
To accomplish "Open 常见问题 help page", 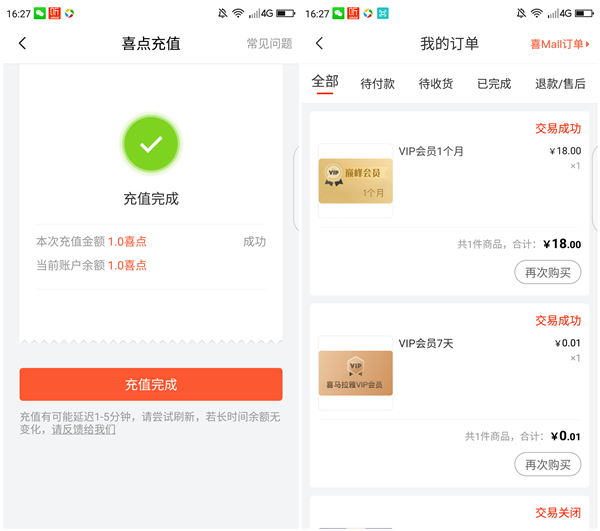I will click(x=269, y=44).
